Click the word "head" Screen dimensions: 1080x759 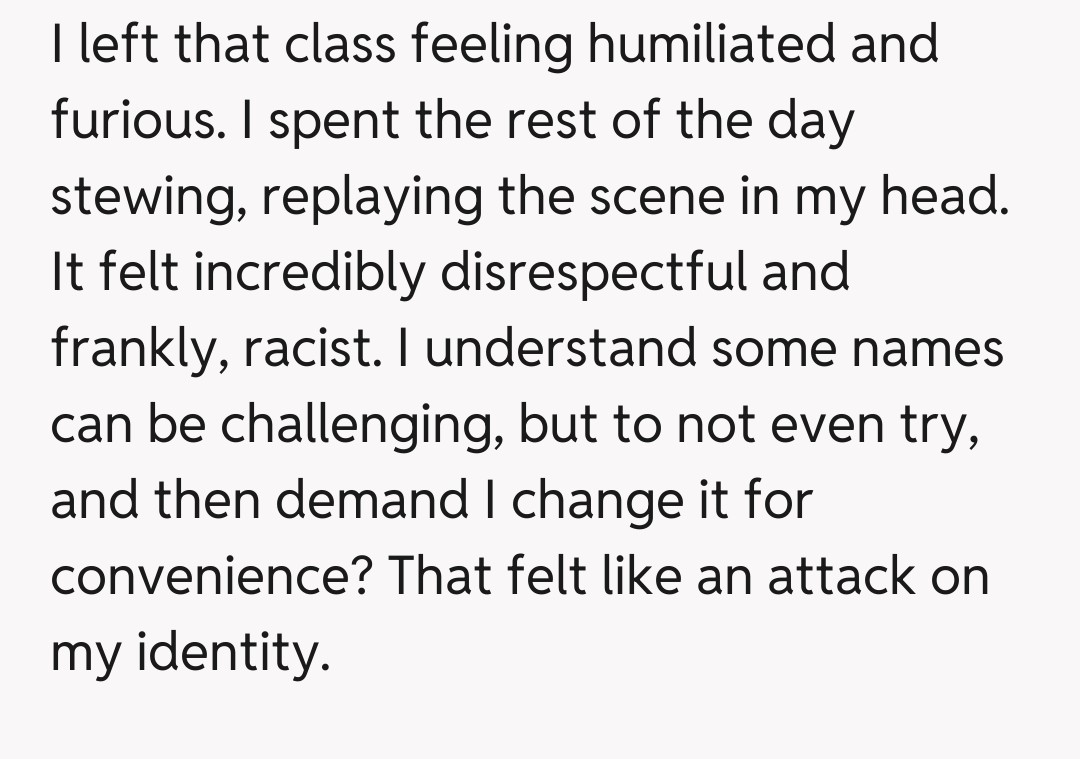943,197
